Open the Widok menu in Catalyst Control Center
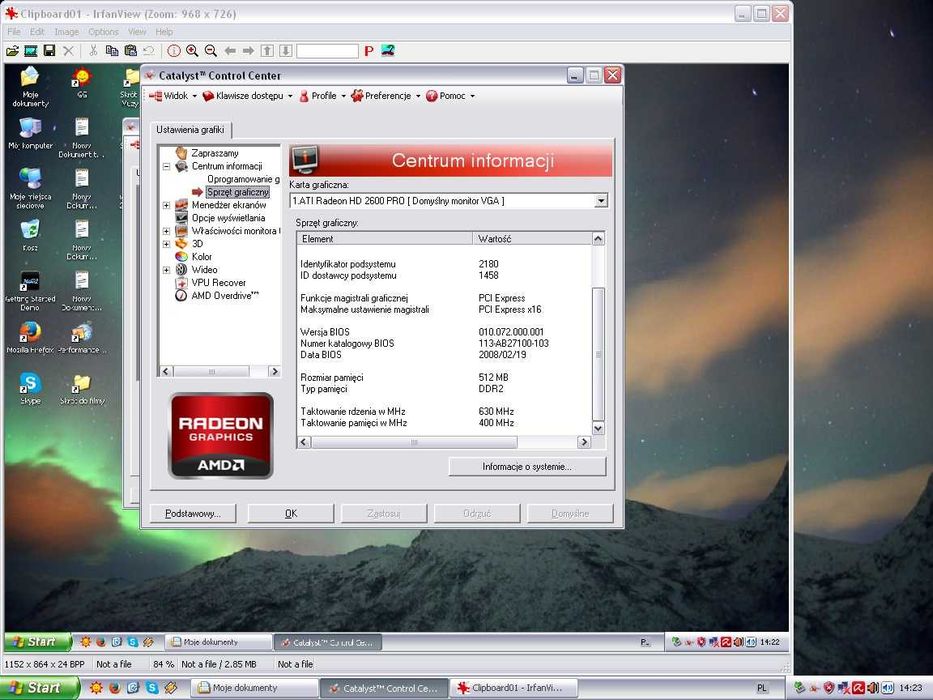Viewport: 933px width, 700px height. coord(173,96)
